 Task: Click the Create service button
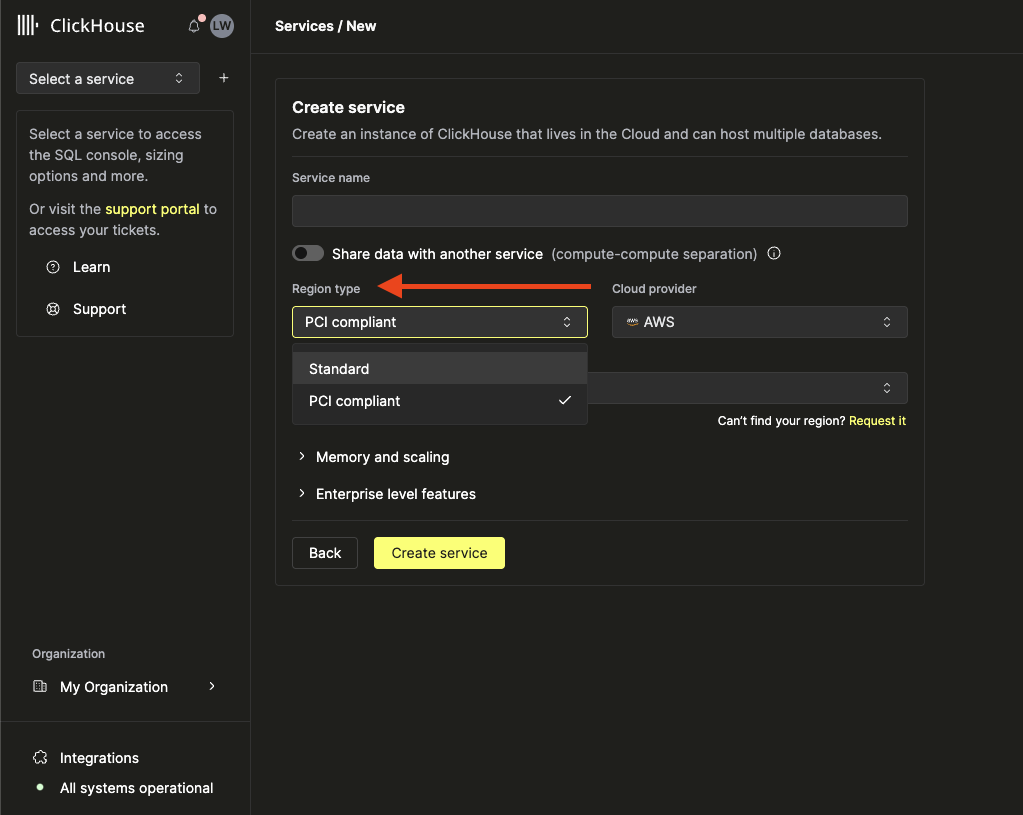pos(439,553)
